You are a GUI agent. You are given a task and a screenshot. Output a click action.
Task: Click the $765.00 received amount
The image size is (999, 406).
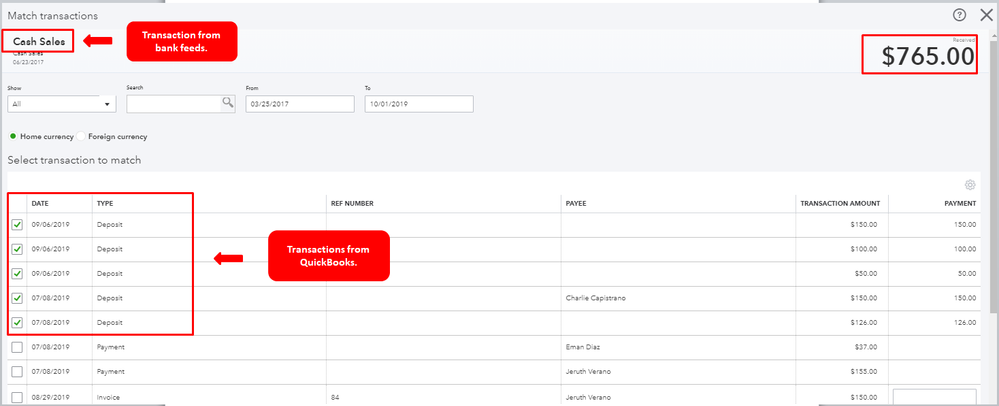pos(928,57)
